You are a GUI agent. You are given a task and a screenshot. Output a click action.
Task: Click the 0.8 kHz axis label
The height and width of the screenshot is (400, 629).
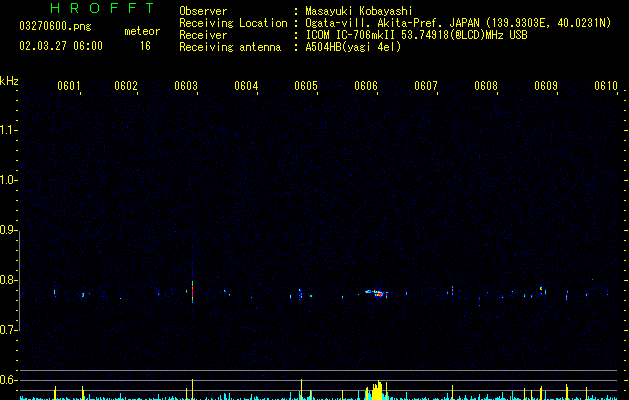(x=8, y=280)
